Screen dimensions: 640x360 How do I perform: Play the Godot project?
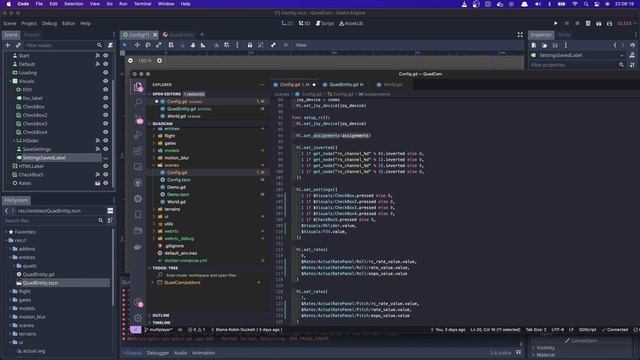coord(556,24)
